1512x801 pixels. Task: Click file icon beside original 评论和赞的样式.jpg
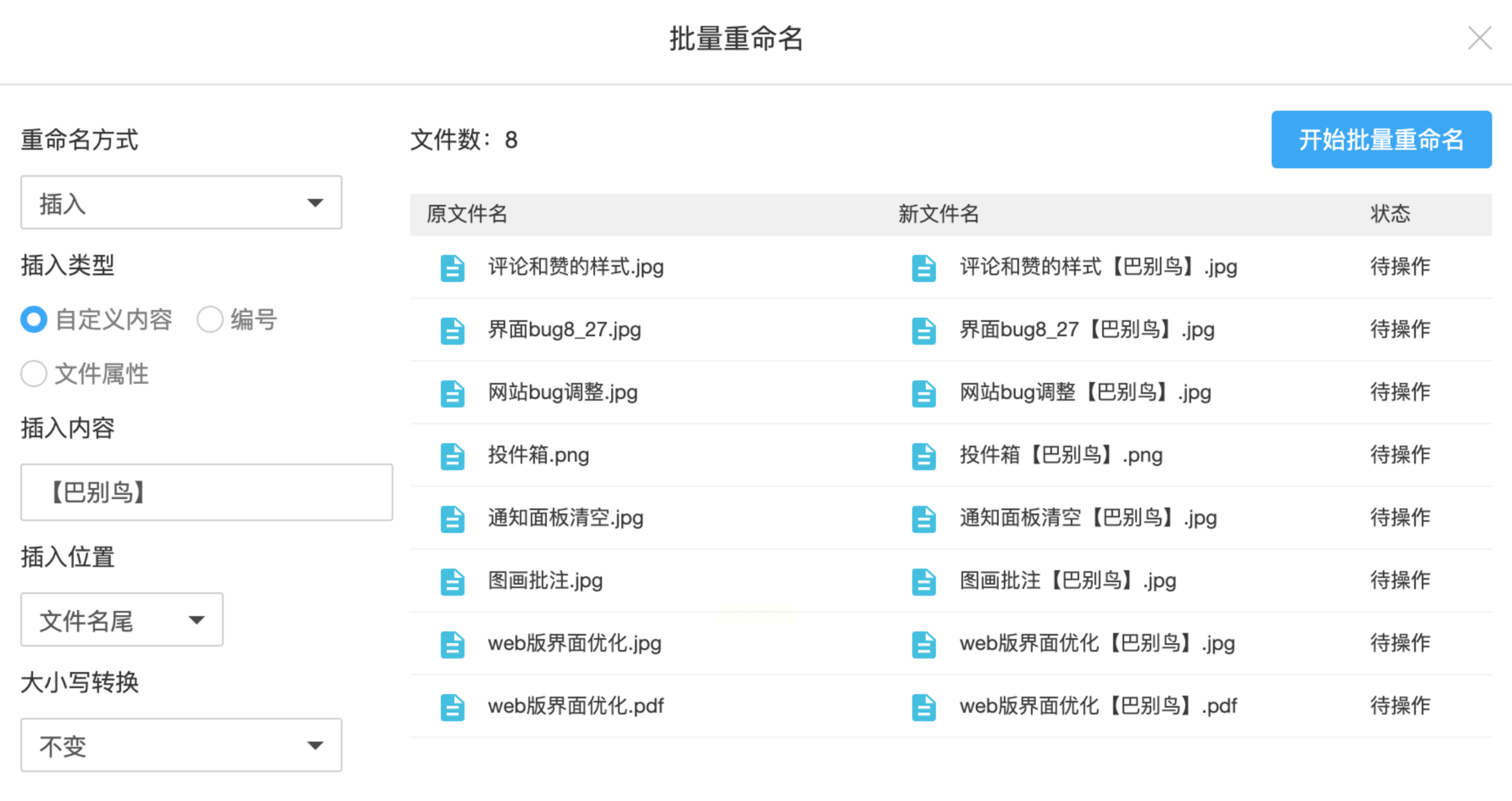click(x=452, y=268)
